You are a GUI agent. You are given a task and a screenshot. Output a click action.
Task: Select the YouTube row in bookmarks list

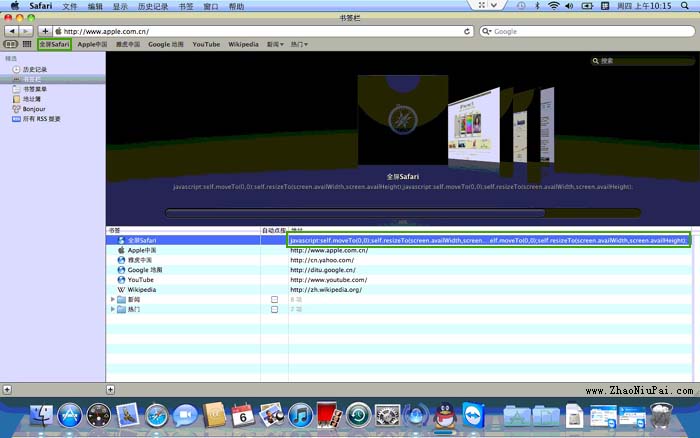[399, 280]
